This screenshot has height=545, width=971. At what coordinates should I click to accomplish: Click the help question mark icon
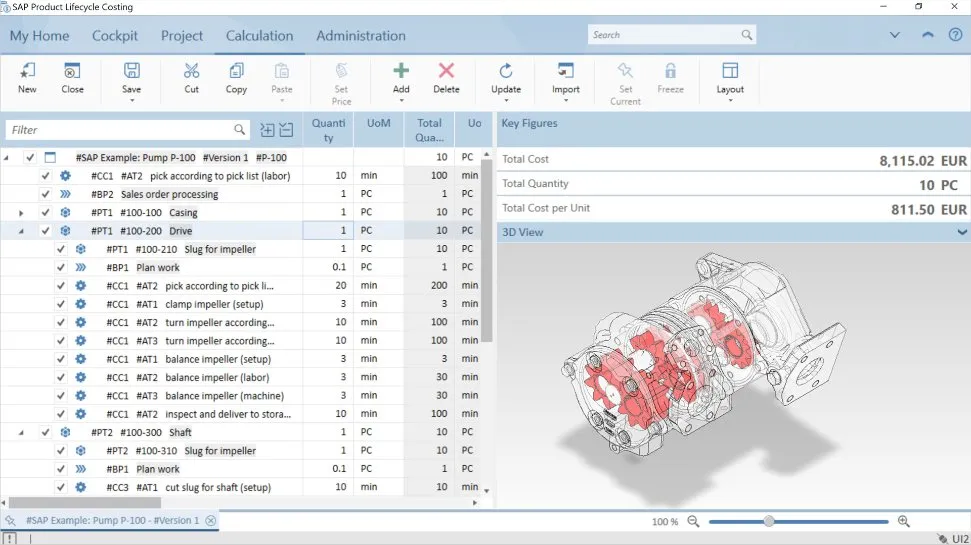(x=955, y=35)
